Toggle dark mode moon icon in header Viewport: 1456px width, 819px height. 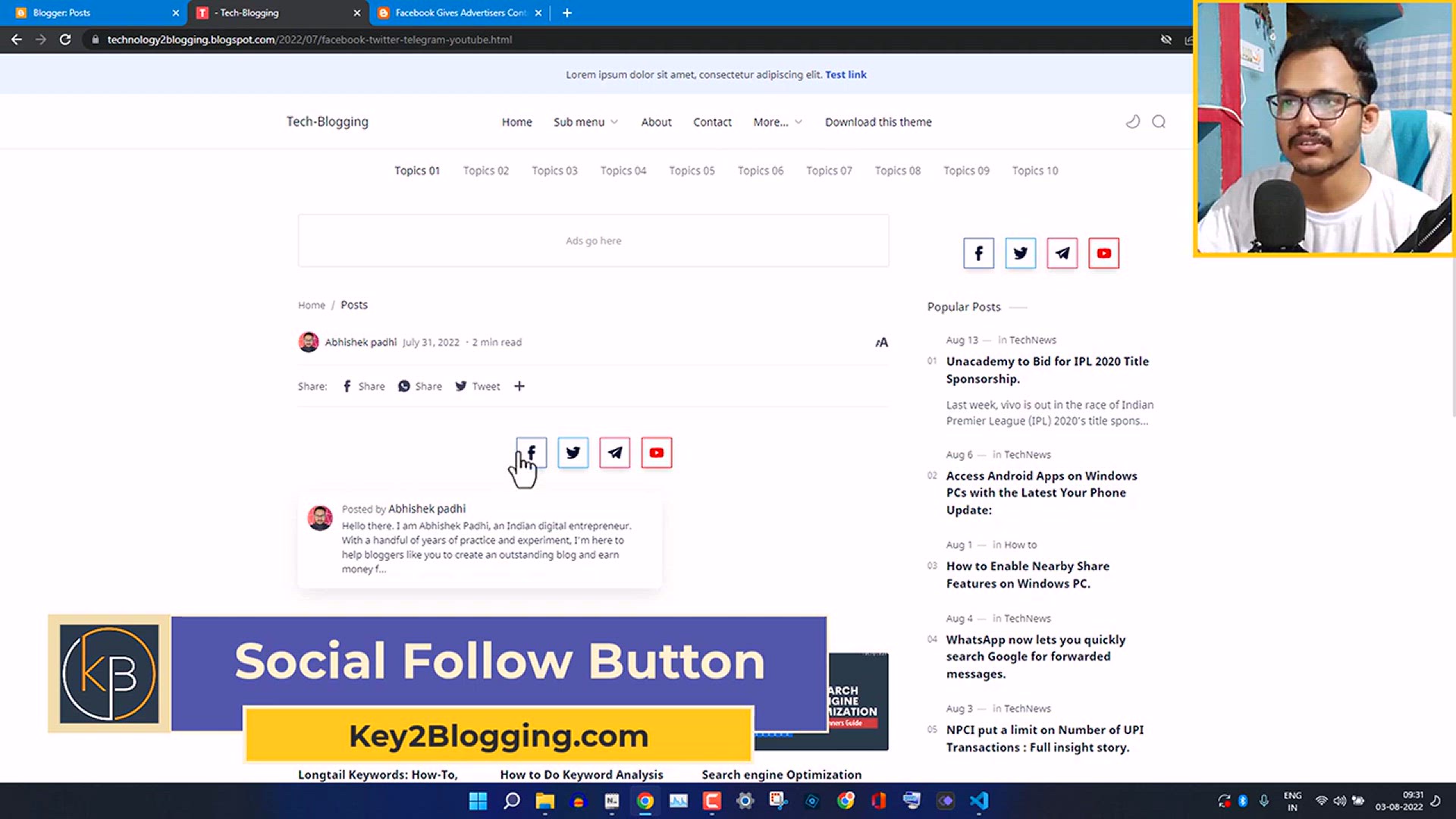click(1132, 121)
